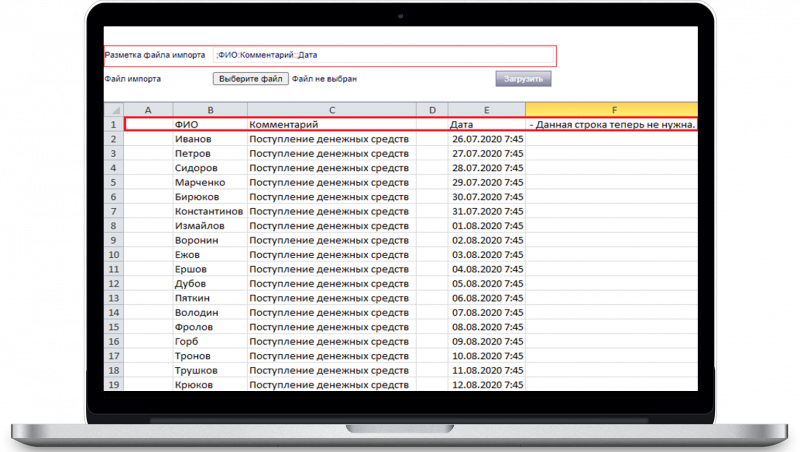Click the cell 'Пяткин'
This screenshot has height=452, width=800.
pyautogui.click(x=210, y=298)
